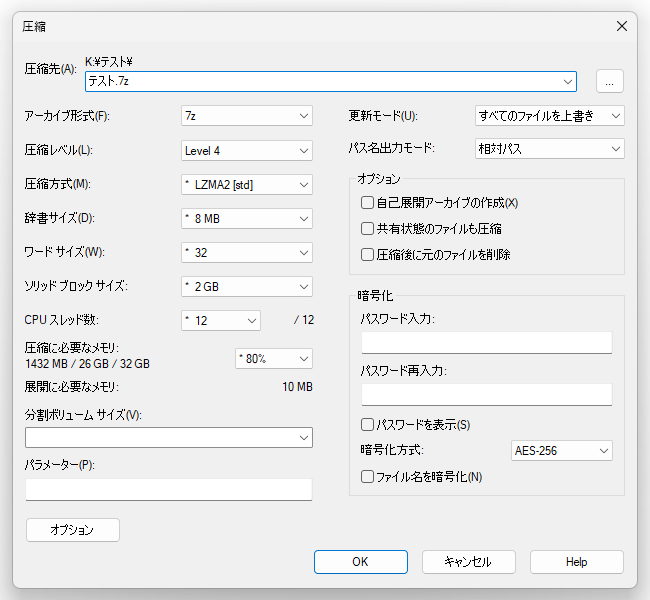Click the 圧縮に必要なメモリ: label
Viewport: 650px width, 600px height.
pos(72,347)
